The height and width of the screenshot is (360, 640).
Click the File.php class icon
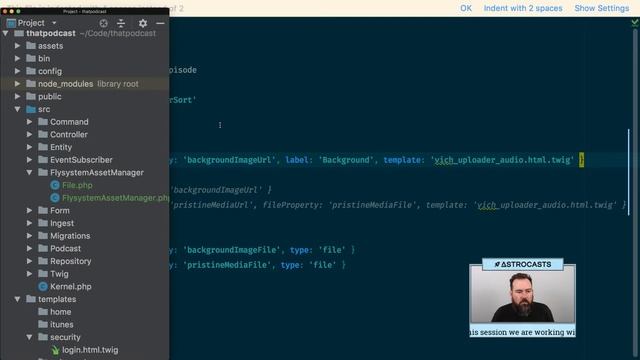55,185
